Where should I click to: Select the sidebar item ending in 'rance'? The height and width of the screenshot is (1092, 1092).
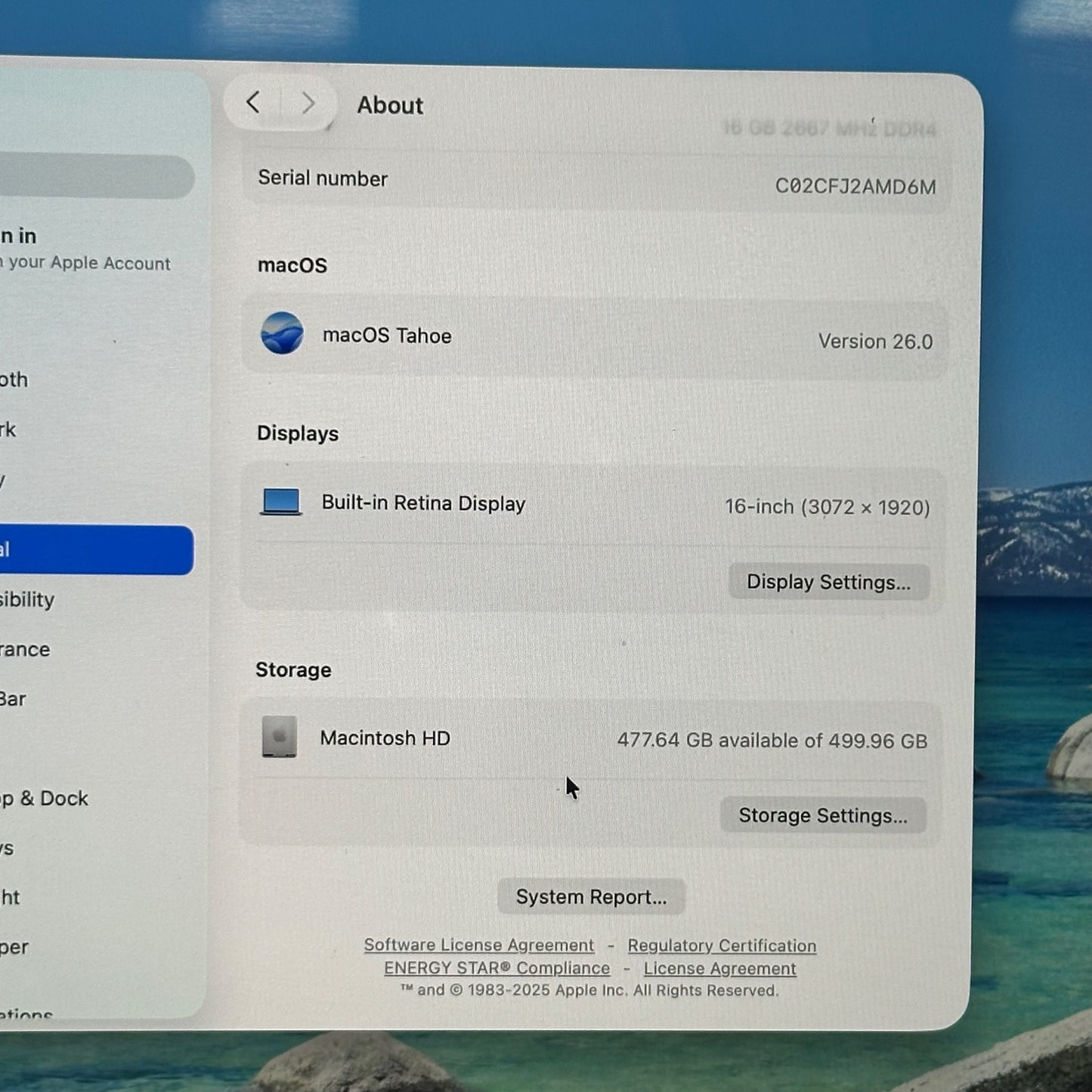click(25, 649)
